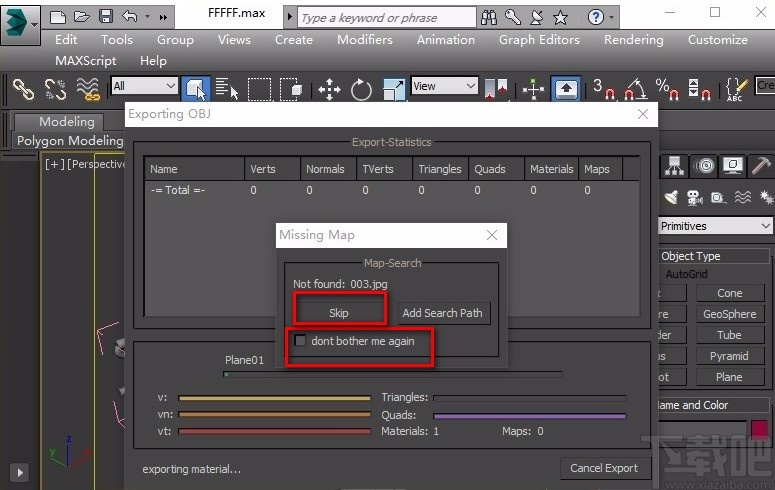Click Add Search Path button
Image resolution: width=775 pixels, height=490 pixels.
(443, 313)
